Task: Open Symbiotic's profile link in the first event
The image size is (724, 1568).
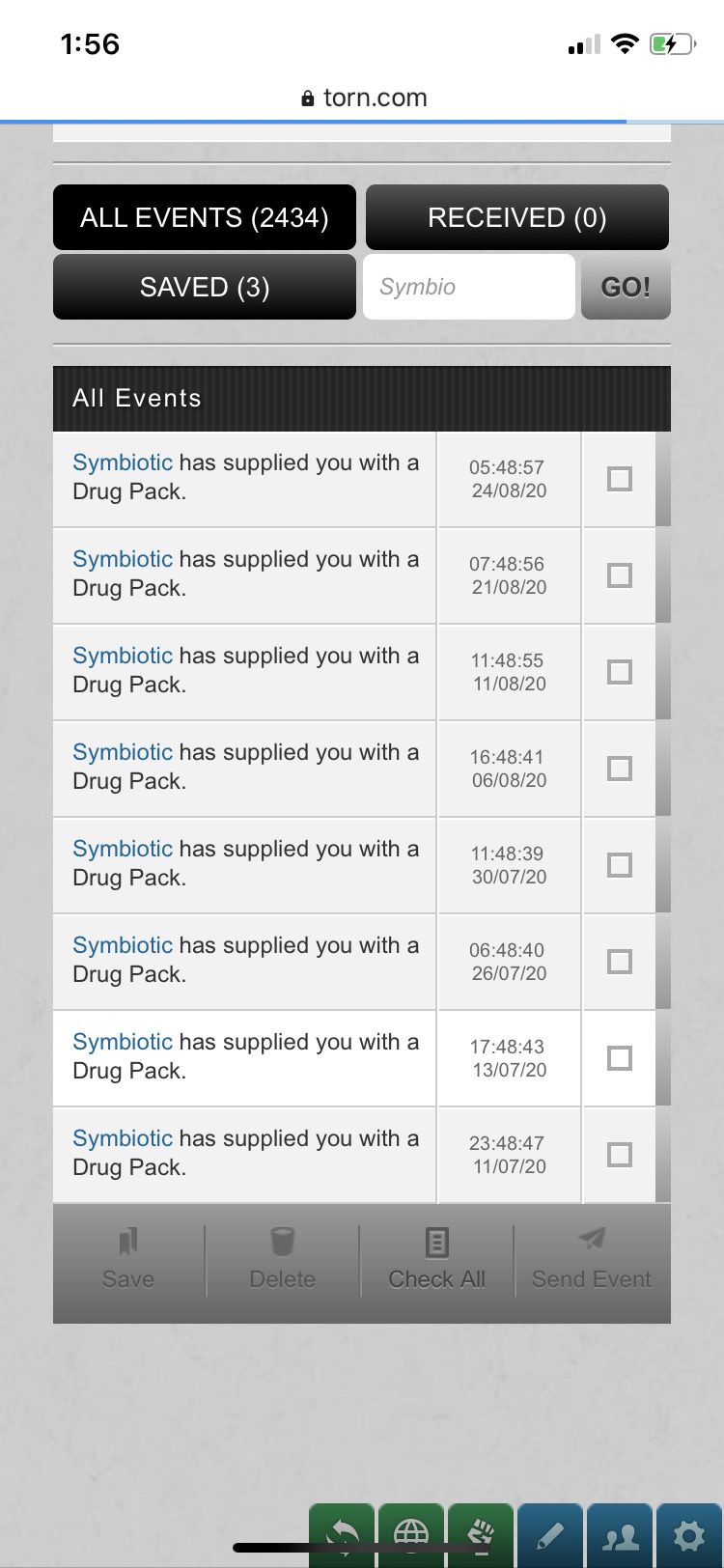Action: click(x=123, y=462)
